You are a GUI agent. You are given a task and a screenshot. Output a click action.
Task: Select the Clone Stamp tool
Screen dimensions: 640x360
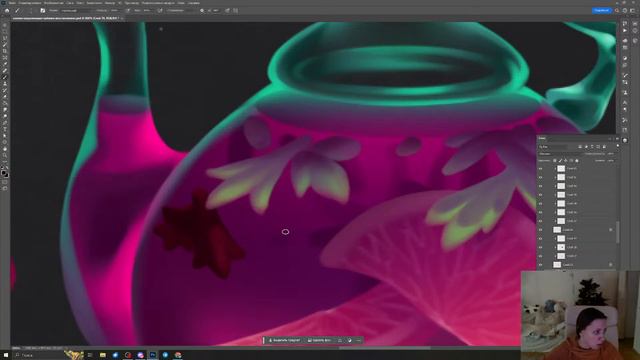tap(5, 84)
